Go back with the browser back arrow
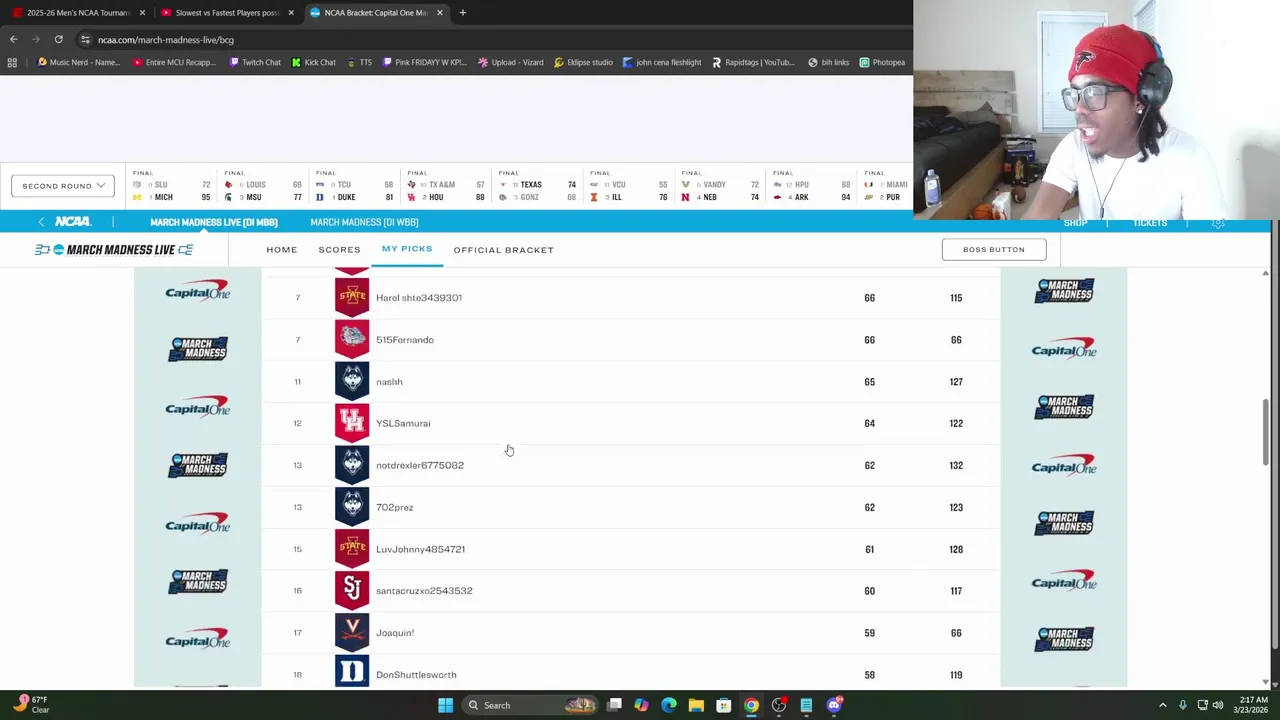1280x720 pixels. pos(13,39)
